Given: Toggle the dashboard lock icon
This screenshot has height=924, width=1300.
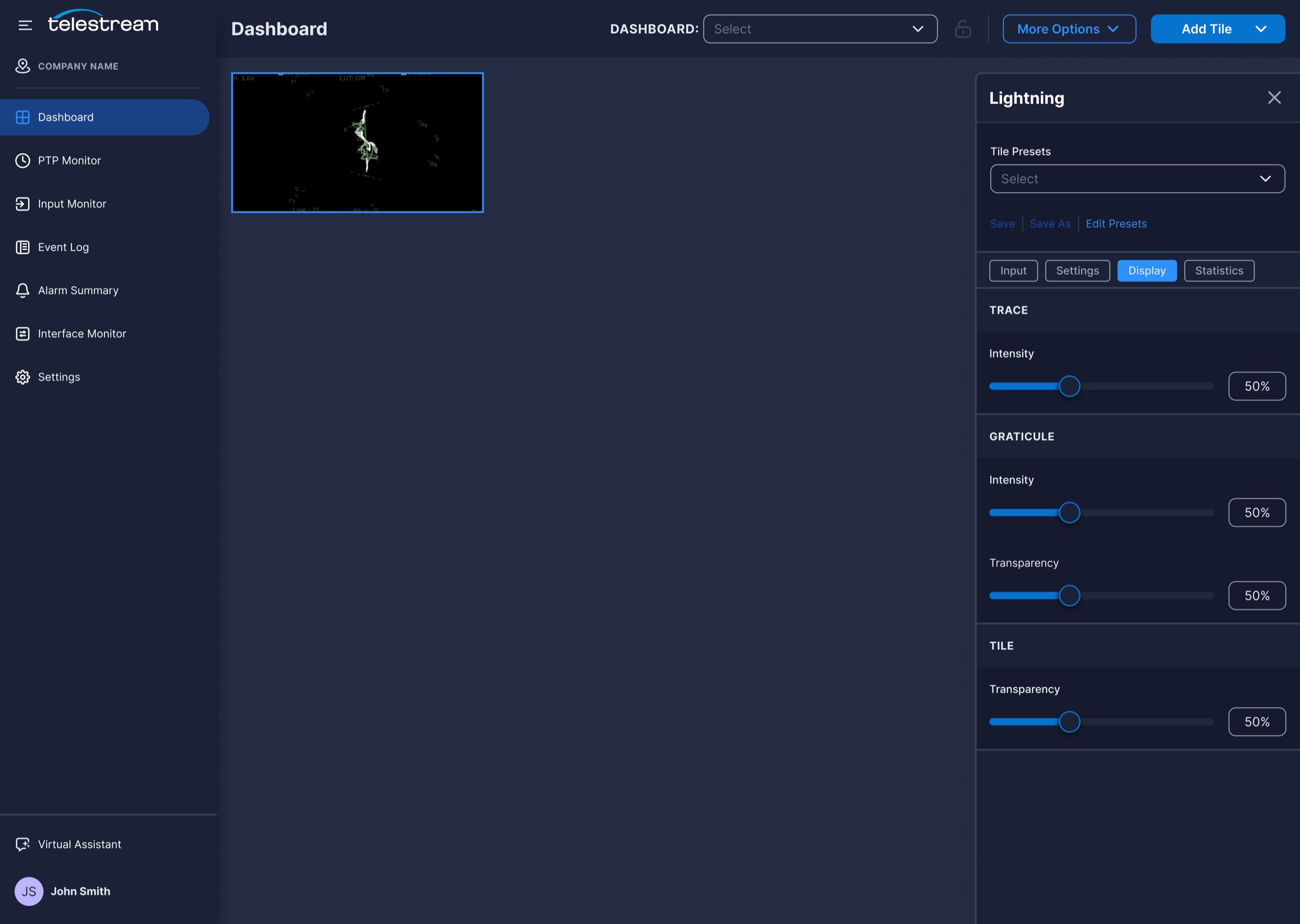Looking at the screenshot, I should coord(963,29).
